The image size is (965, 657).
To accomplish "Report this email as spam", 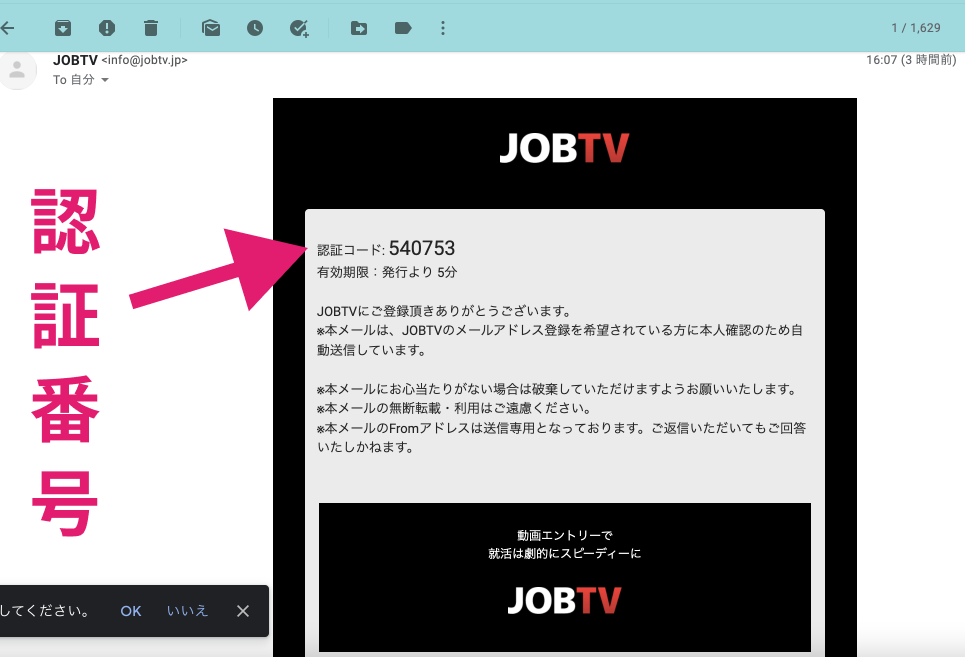I will [x=106, y=28].
